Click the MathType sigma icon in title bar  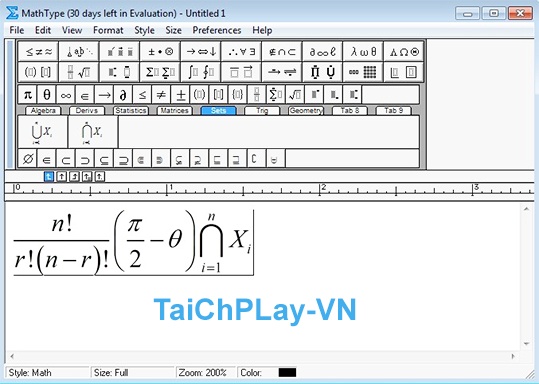12,13
